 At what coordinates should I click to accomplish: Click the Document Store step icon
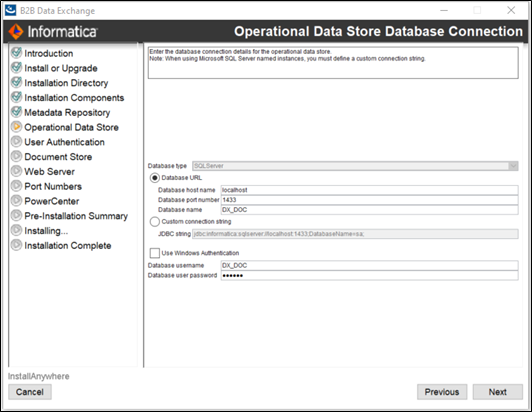click(x=16, y=156)
